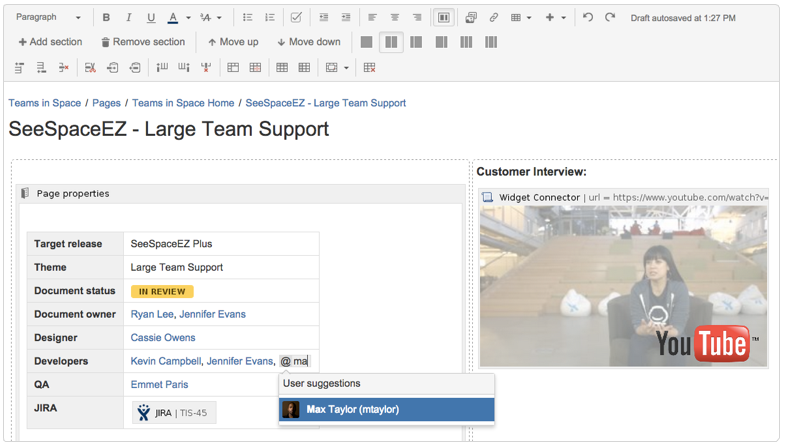Click the bullet list icon
This screenshot has height=446, width=785.
(x=247, y=18)
